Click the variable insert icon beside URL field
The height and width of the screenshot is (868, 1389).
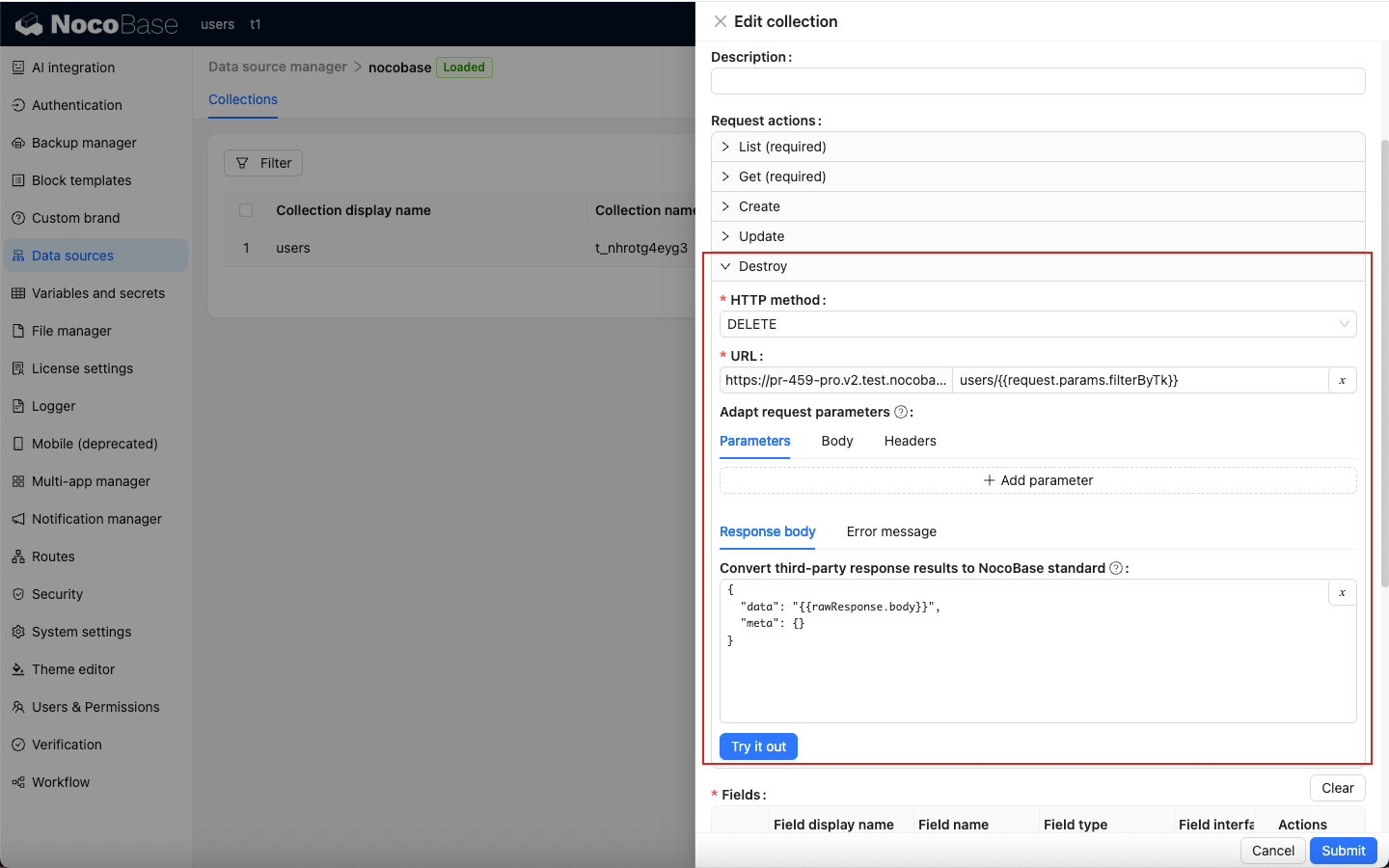[x=1342, y=380]
